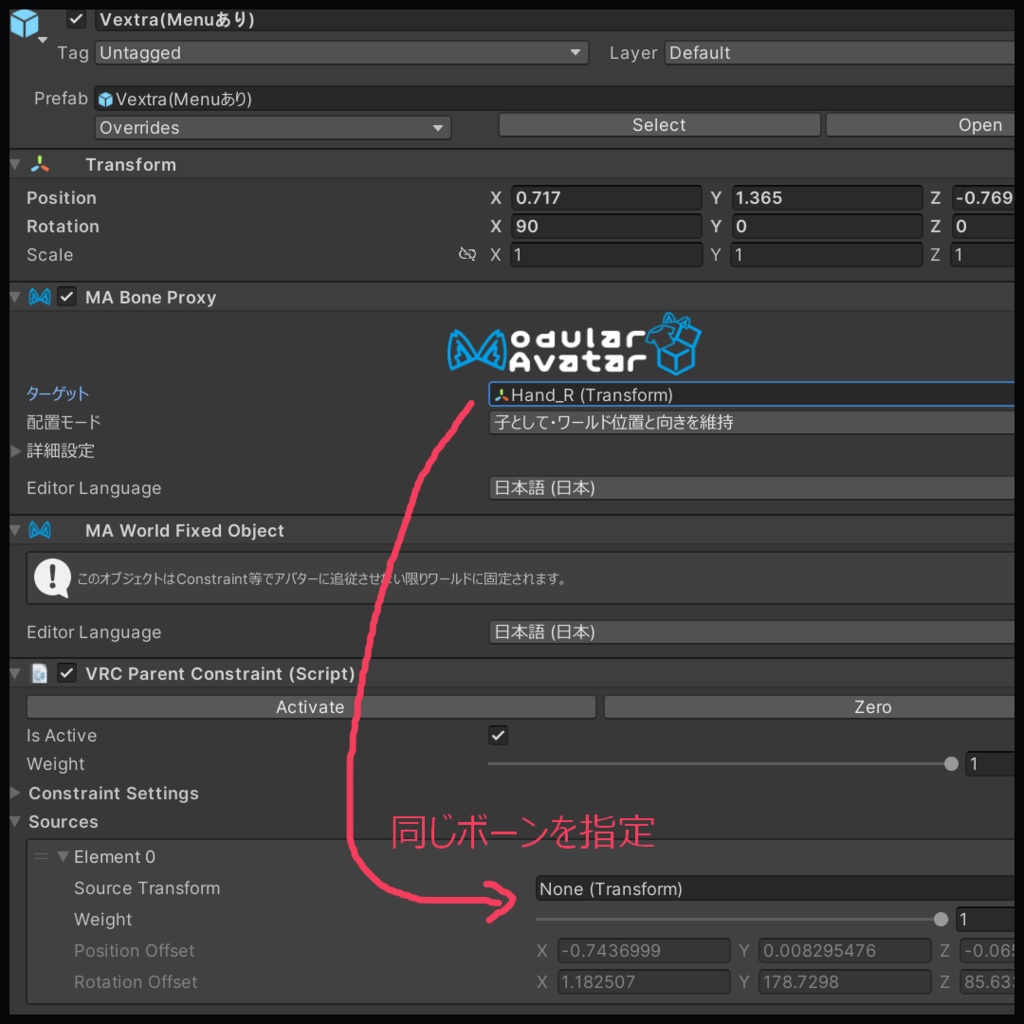Click the Element 0 Weight value field

pos(985,920)
